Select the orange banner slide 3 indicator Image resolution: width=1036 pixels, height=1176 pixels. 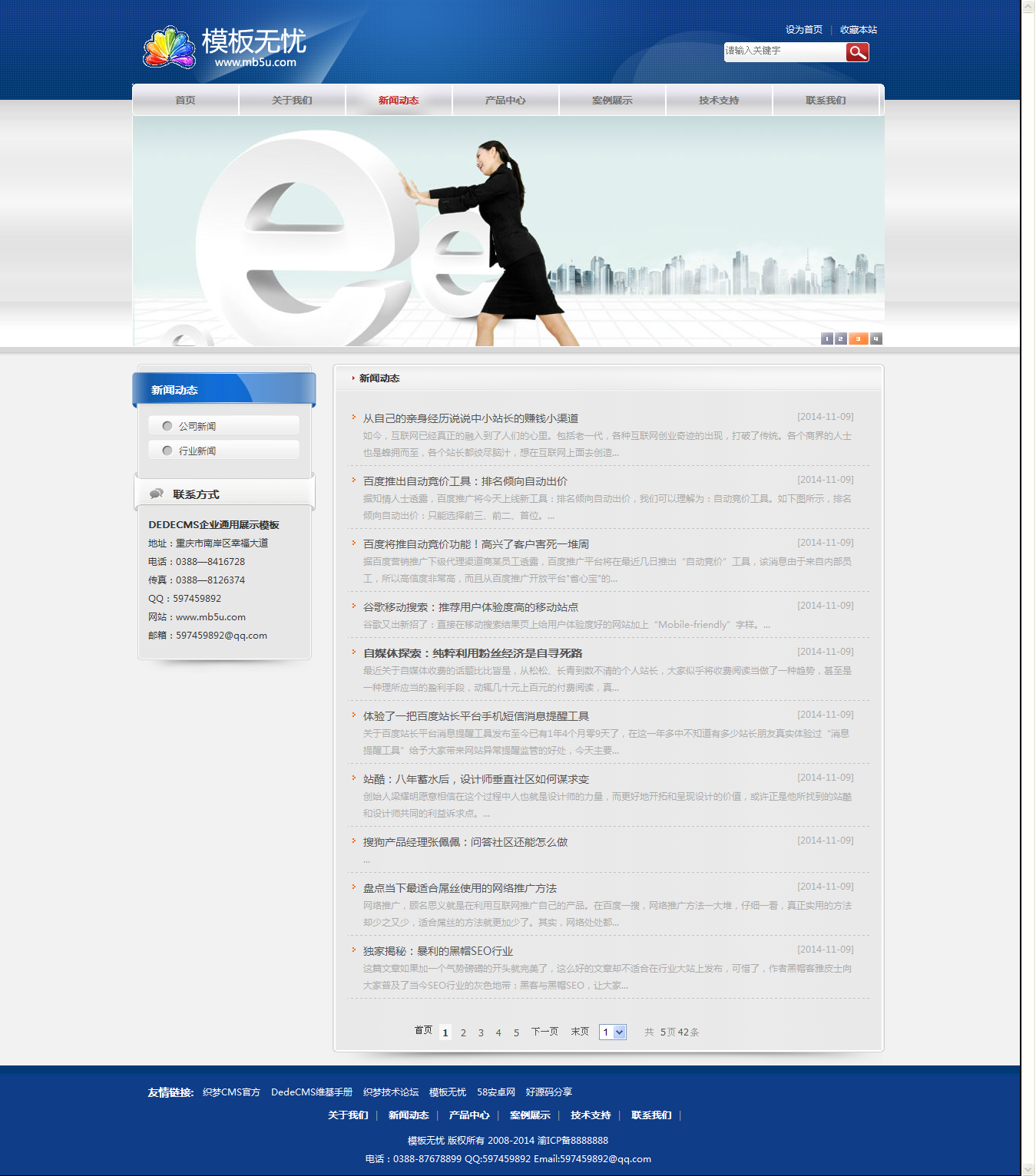(859, 339)
